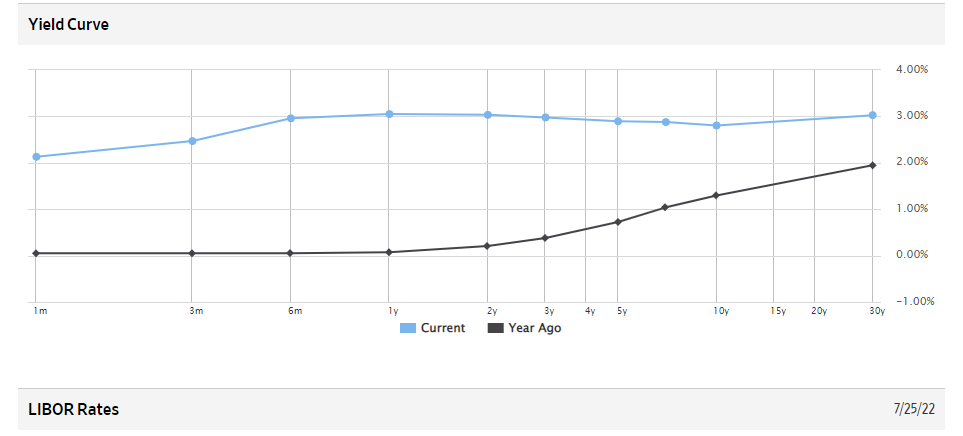
Task: Click the Current line's 1m data point
Action: coord(36,157)
